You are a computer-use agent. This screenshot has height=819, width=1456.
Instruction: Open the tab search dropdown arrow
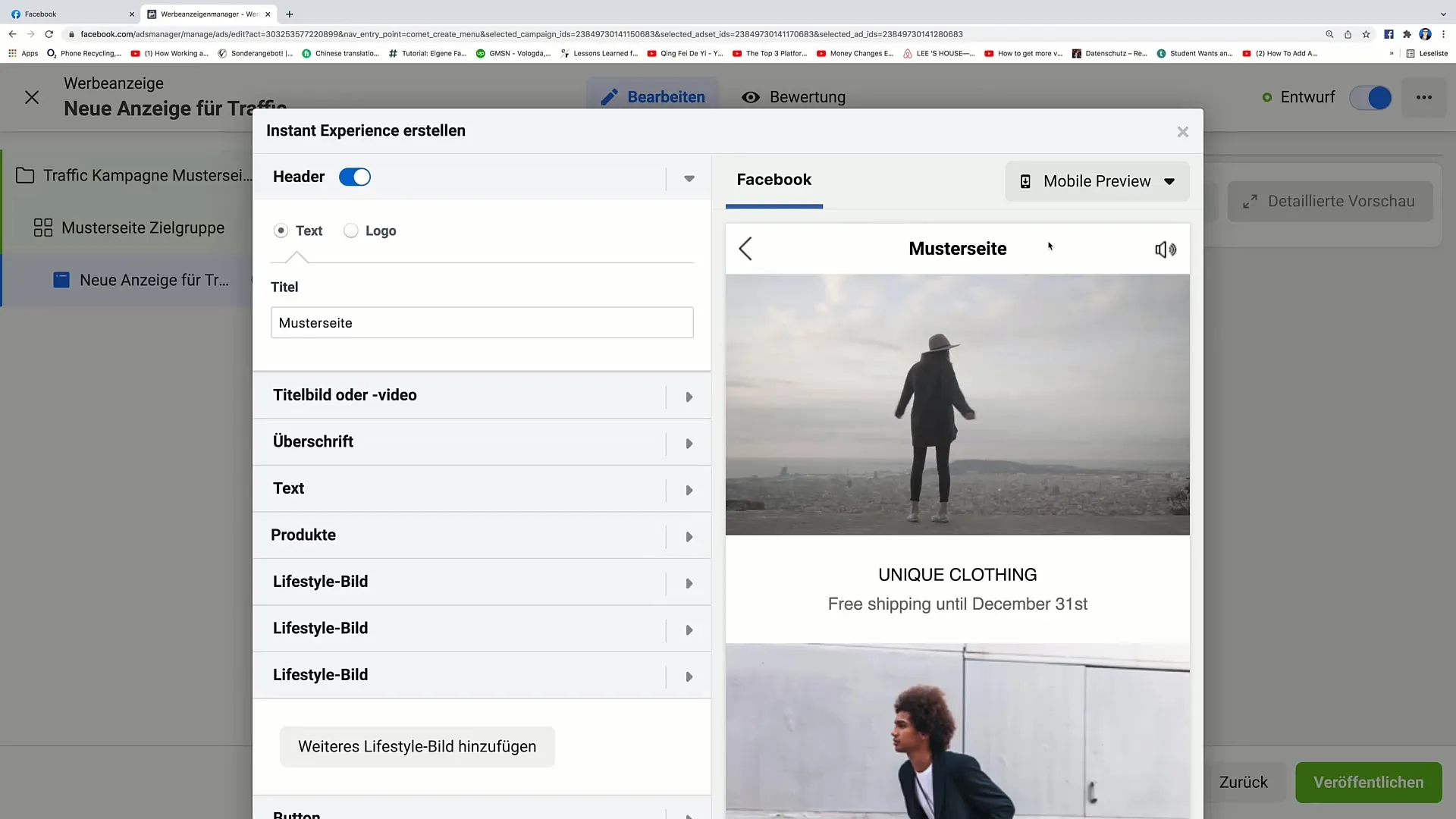[1442, 14]
